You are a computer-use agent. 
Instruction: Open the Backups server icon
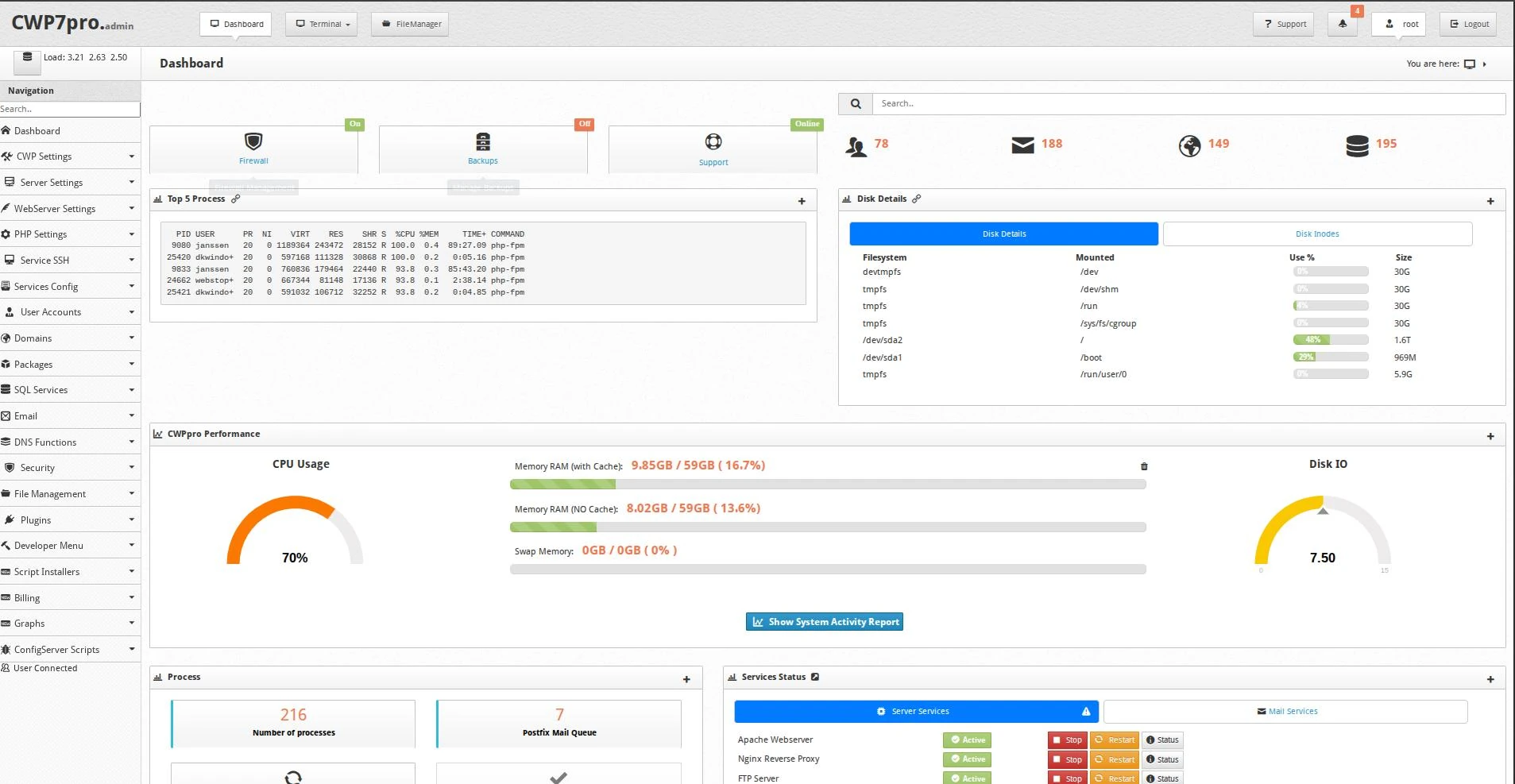(x=482, y=142)
